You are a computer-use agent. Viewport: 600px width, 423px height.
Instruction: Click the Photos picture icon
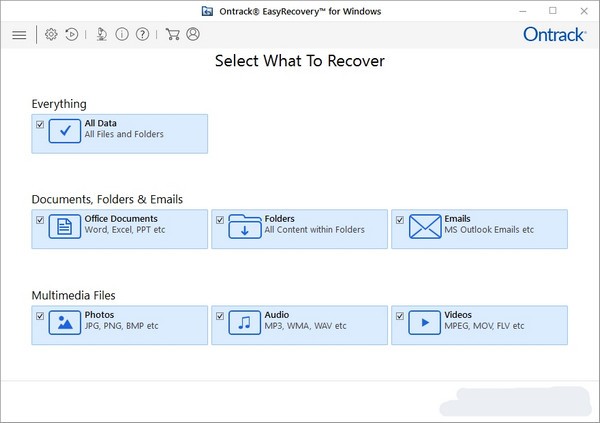point(65,322)
